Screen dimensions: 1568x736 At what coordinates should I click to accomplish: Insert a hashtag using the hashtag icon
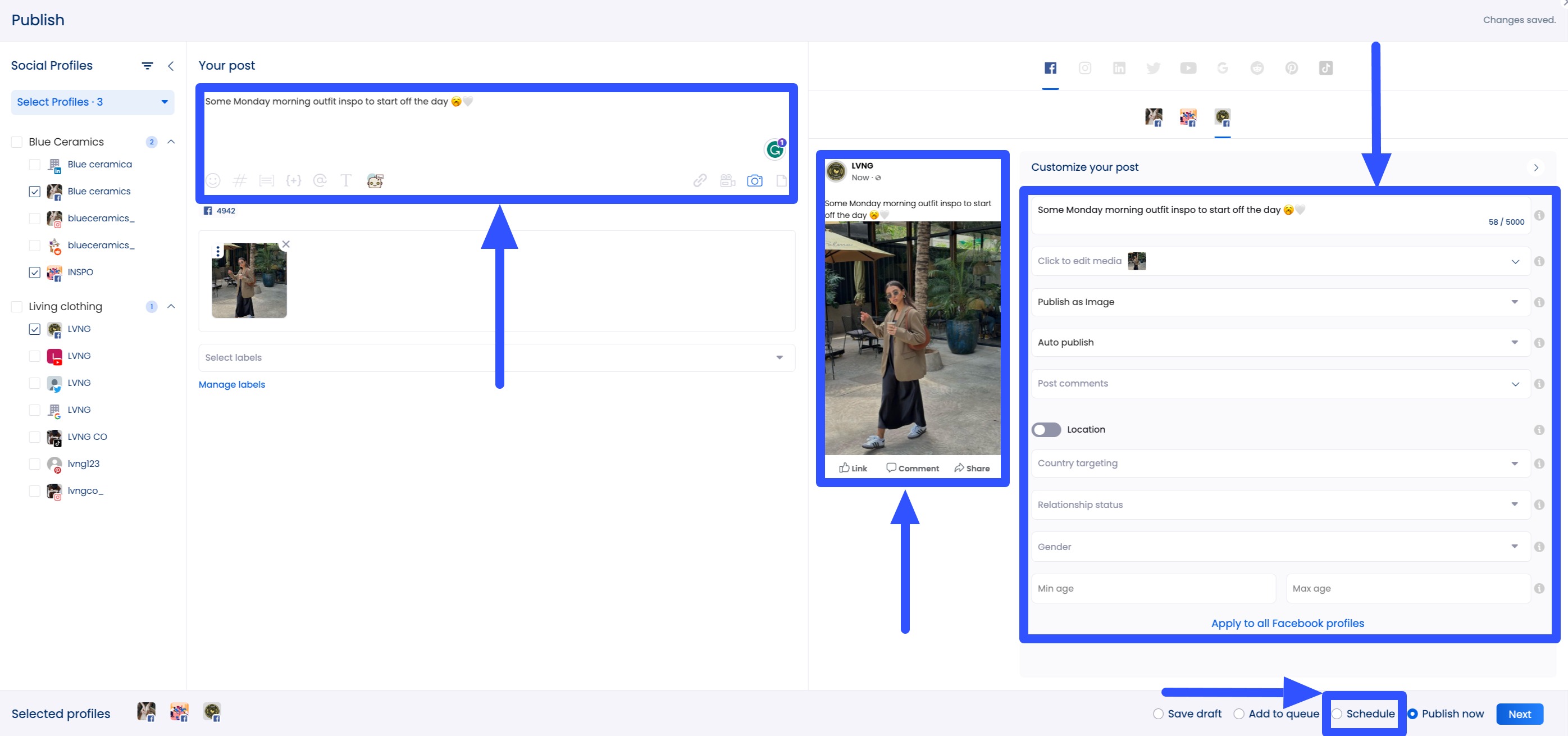coord(239,180)
